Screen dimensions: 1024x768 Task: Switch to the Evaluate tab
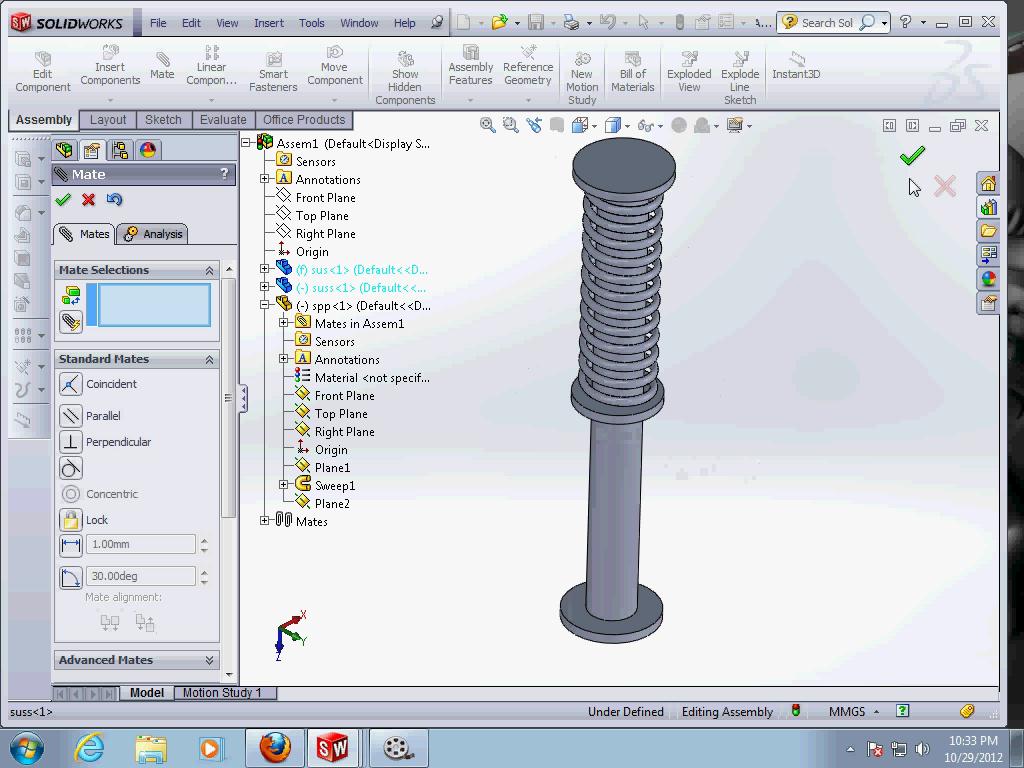[223, 120]
